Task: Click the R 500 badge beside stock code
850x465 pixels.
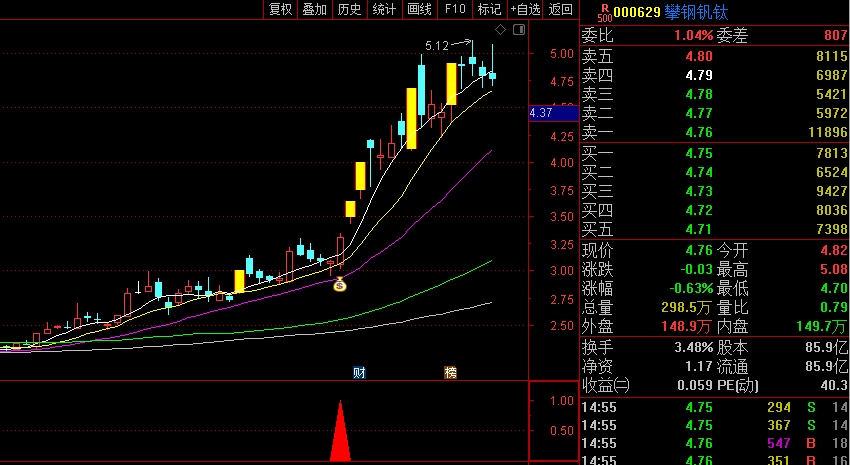Action: tap(604, 11)
